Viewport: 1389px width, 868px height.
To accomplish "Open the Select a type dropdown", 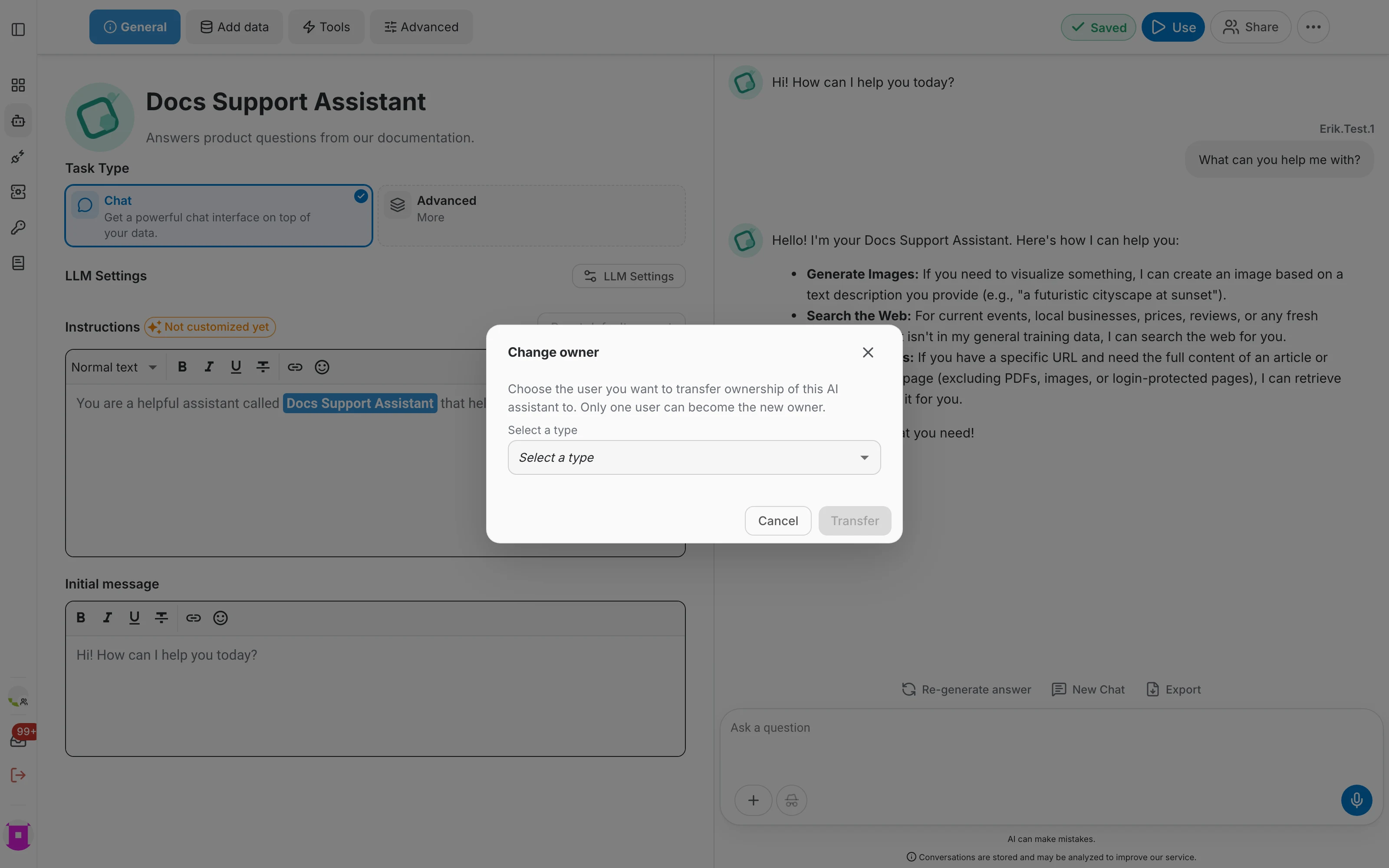I will tap(694, 457).
